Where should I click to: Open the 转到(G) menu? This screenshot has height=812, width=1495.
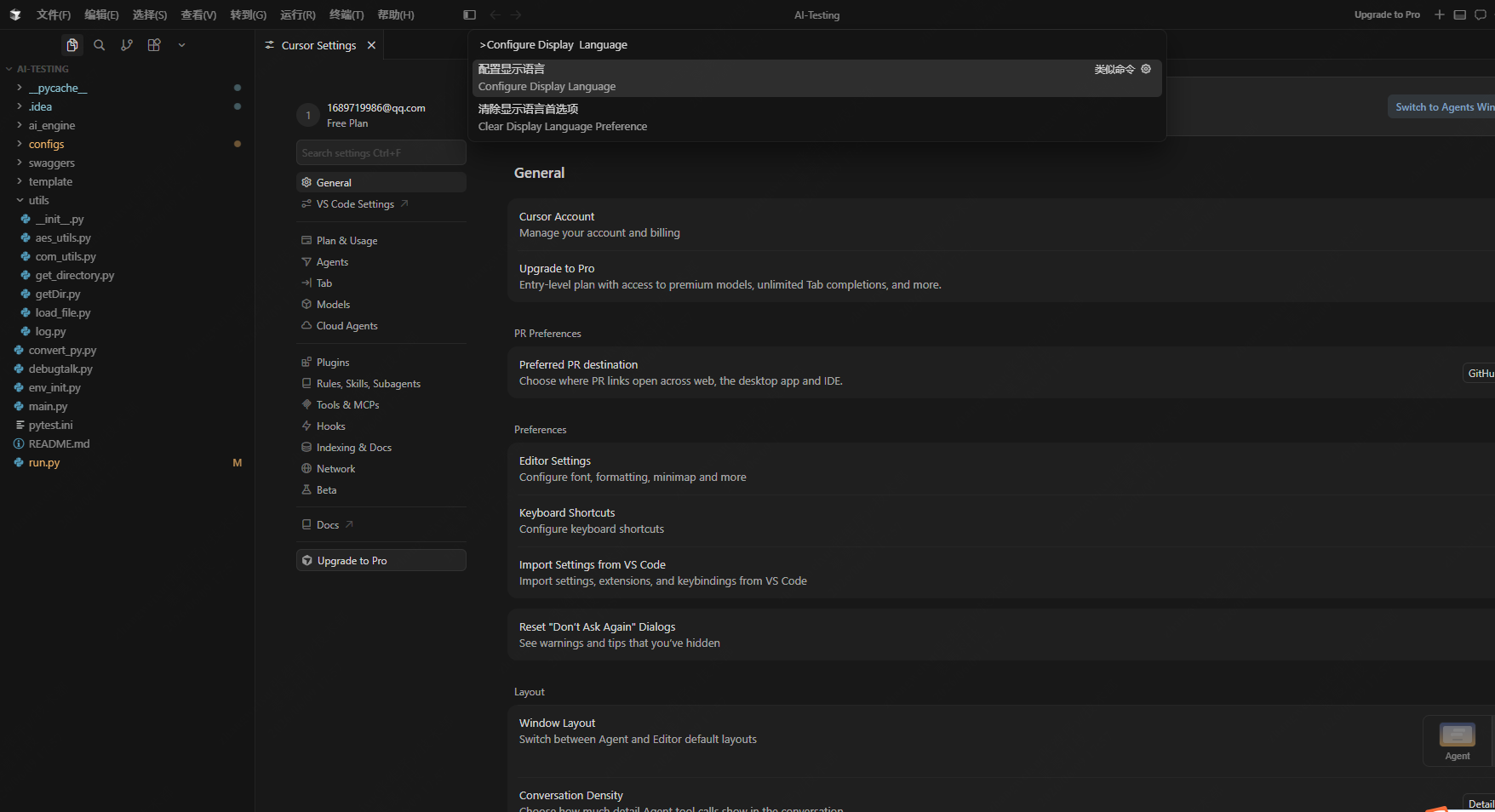coord(248,14)
